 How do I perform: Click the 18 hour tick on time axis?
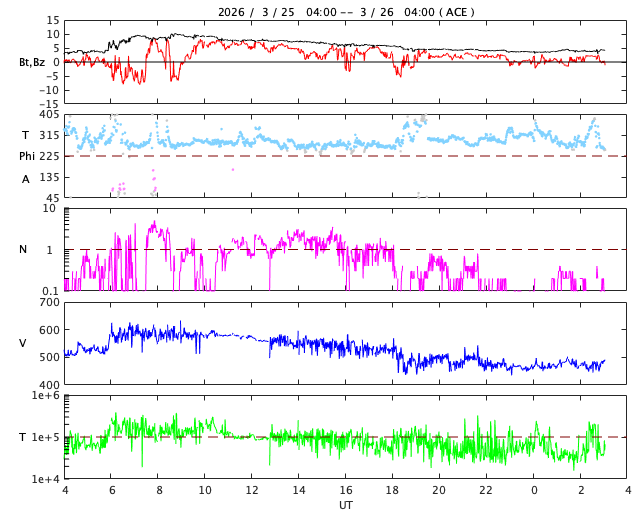pyautogui.click(x=393, y=491)
